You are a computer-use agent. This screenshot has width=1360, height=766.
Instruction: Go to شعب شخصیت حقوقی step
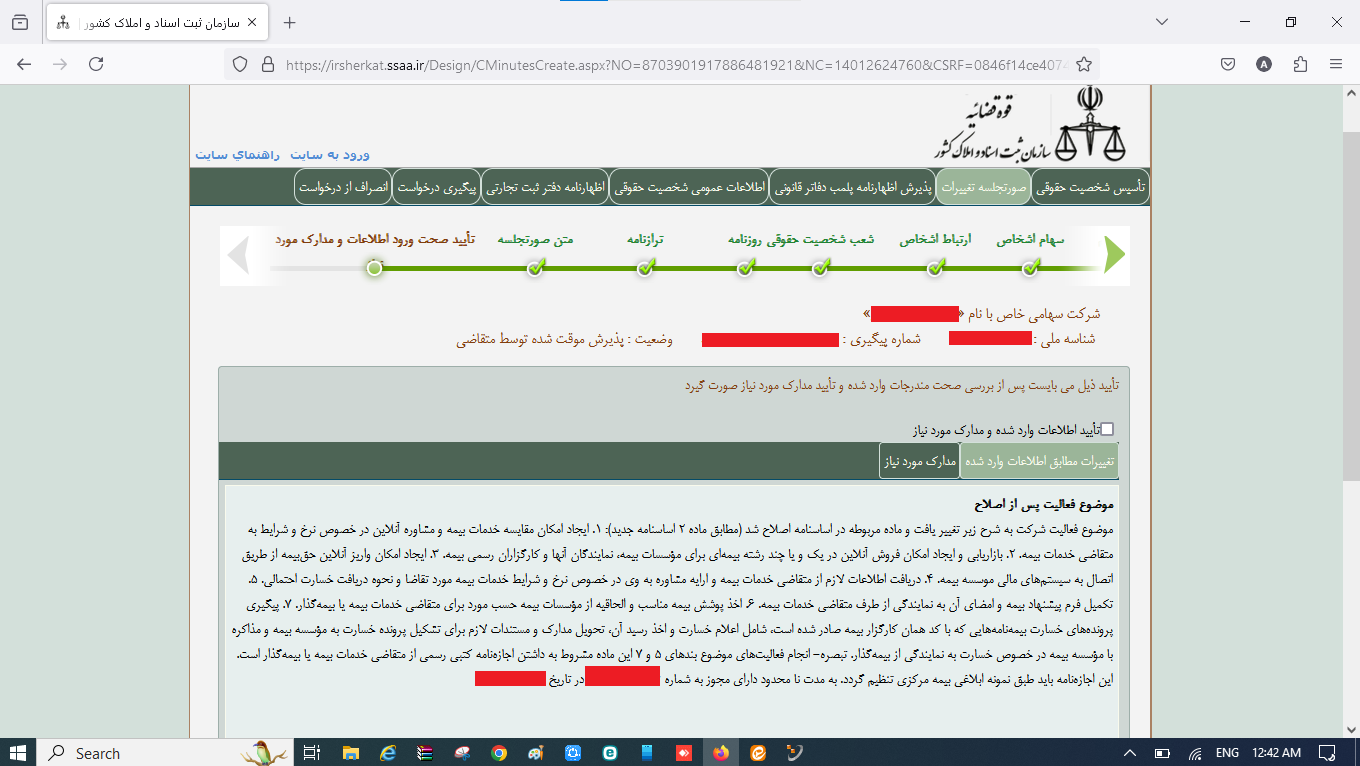pyautogui.click(x=820, y=267)
